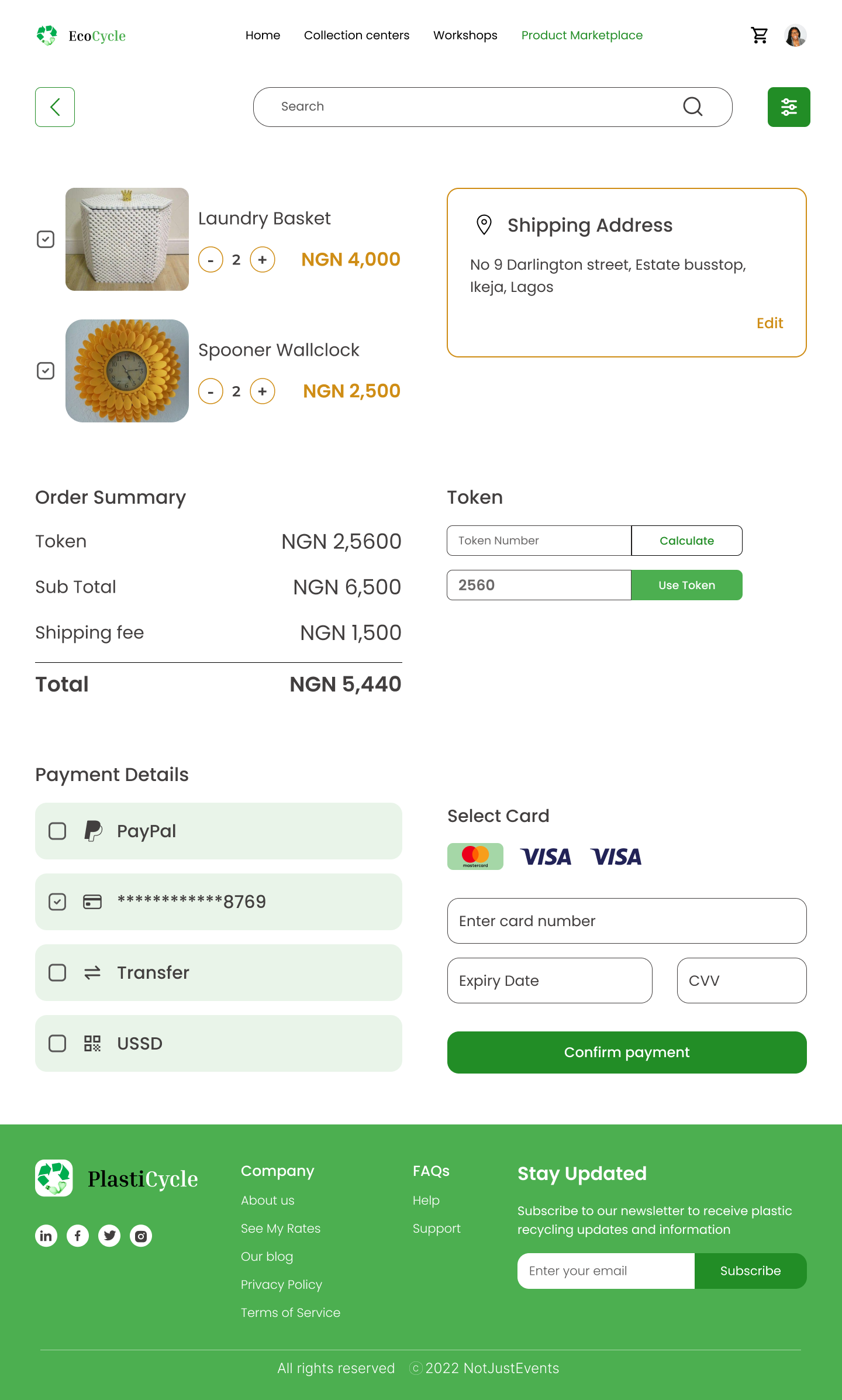Open the shopping cart icon
Screen dimensions: 842x1400
[x=760, y=36]
